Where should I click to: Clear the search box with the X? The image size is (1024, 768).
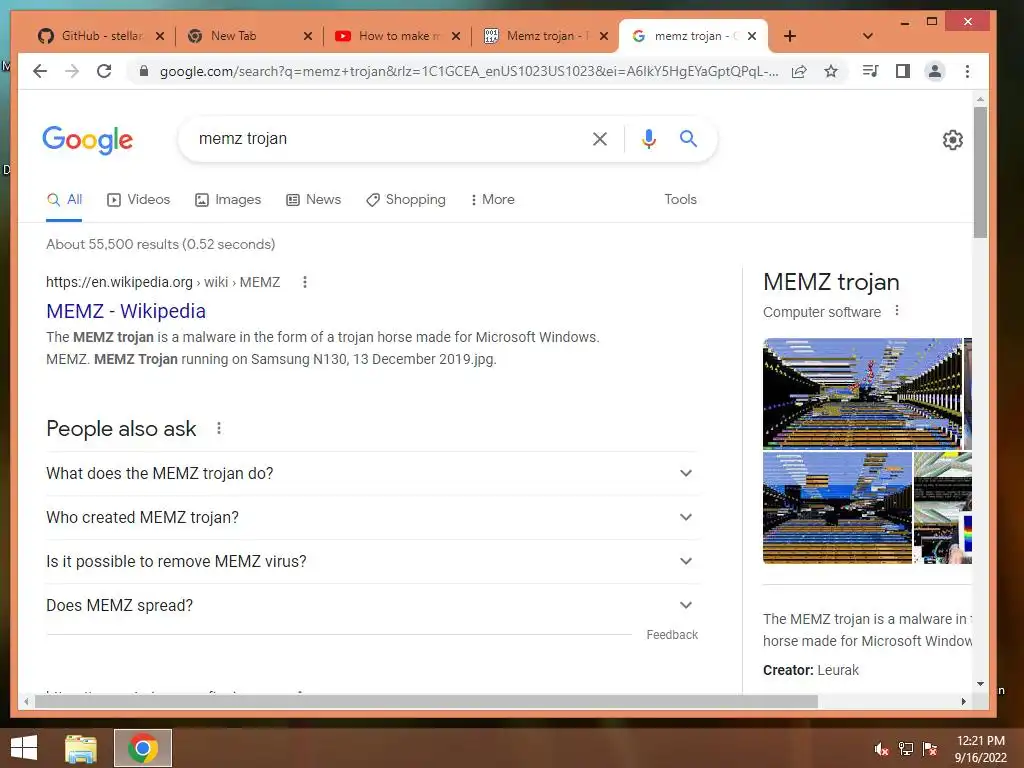600,138
